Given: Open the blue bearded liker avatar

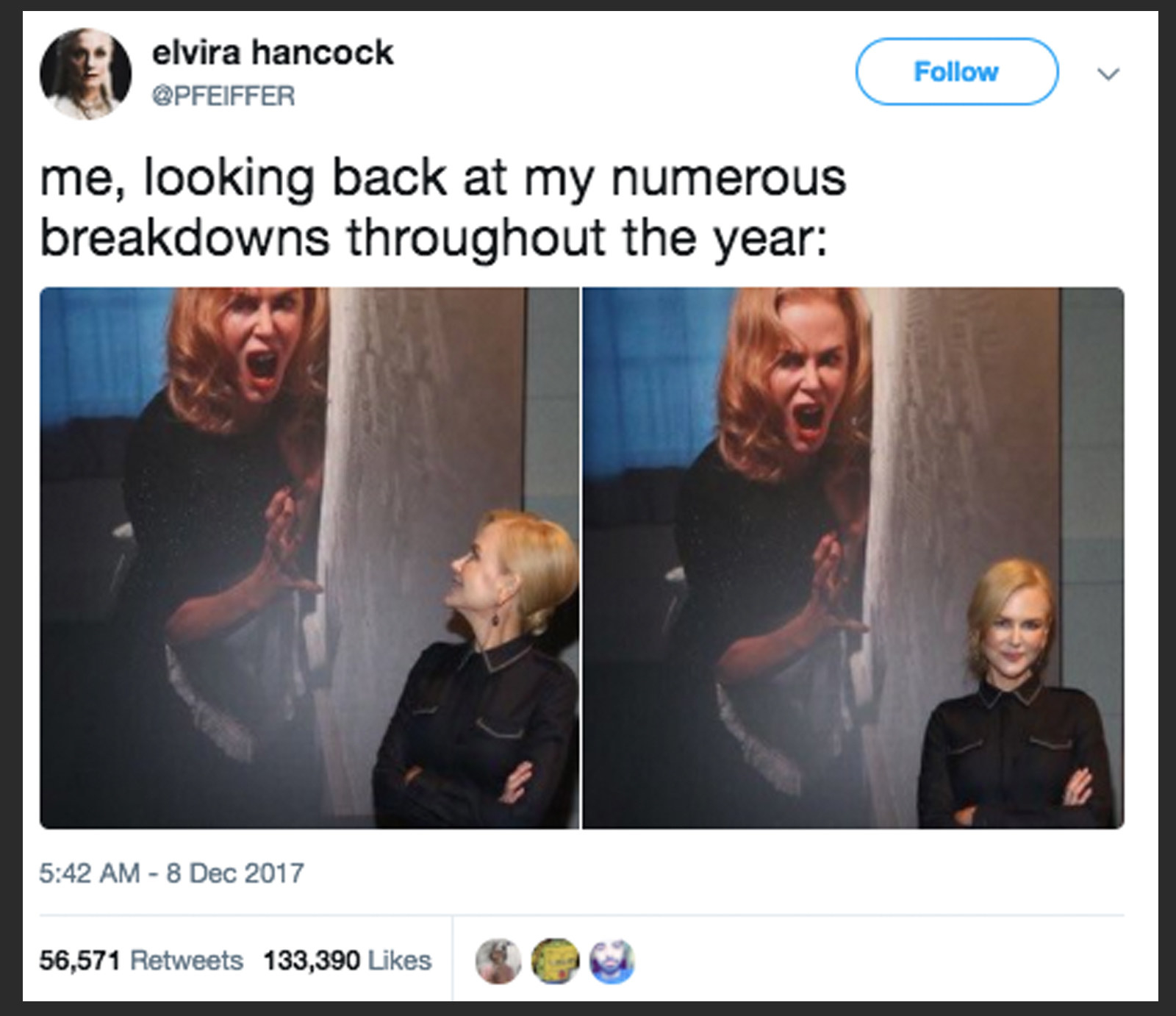Looking at the screenshot, I should [612, 961].
